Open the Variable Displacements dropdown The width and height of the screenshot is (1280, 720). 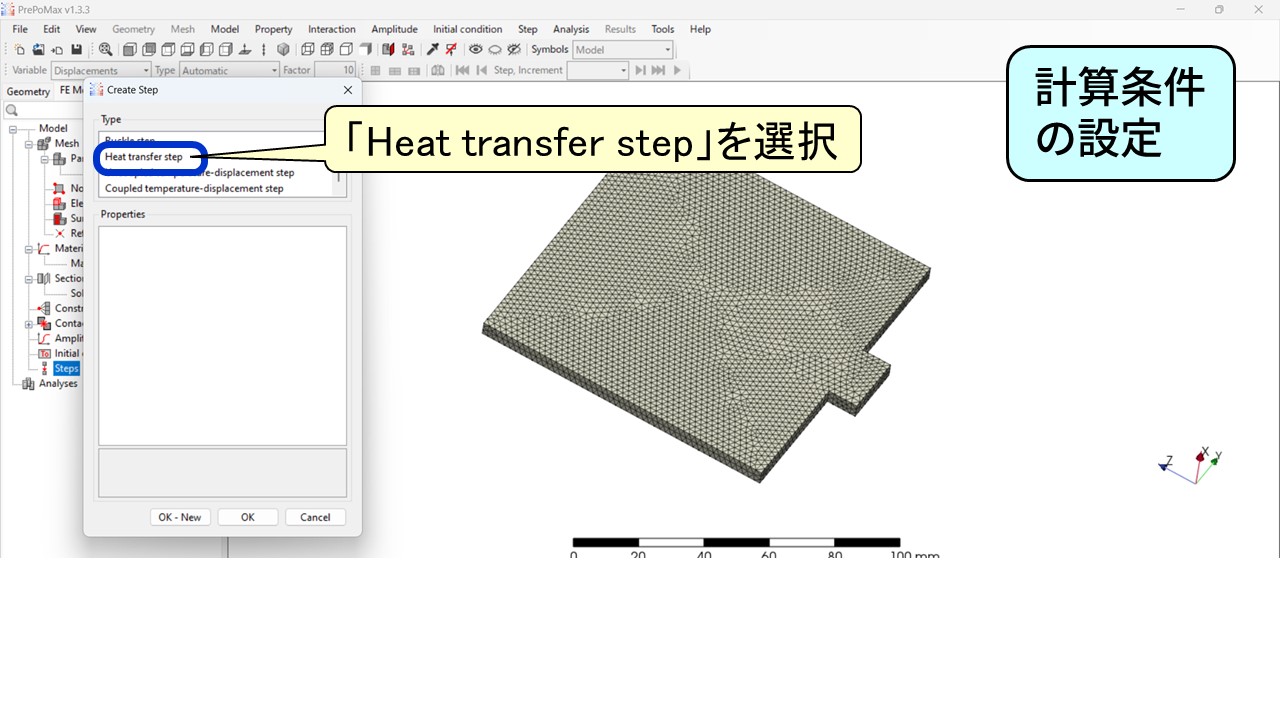click(x=101, y=70)
